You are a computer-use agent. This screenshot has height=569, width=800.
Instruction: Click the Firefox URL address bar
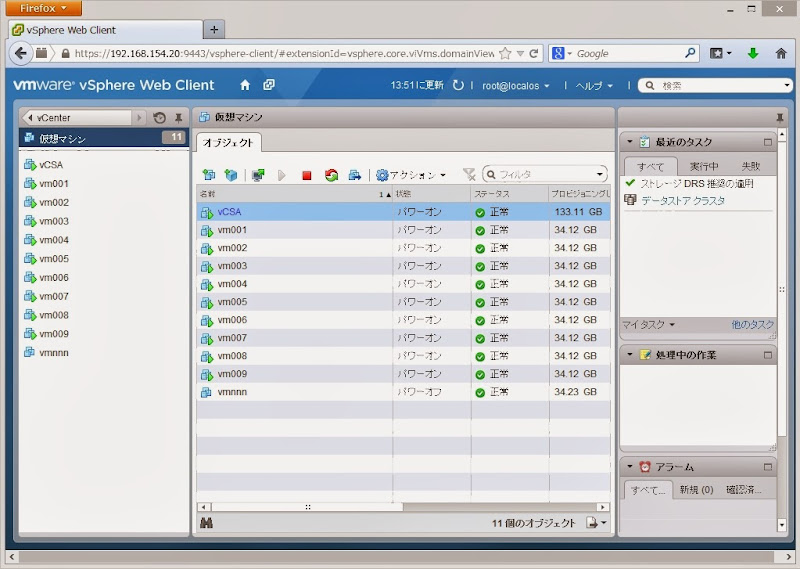click(284, 53)
